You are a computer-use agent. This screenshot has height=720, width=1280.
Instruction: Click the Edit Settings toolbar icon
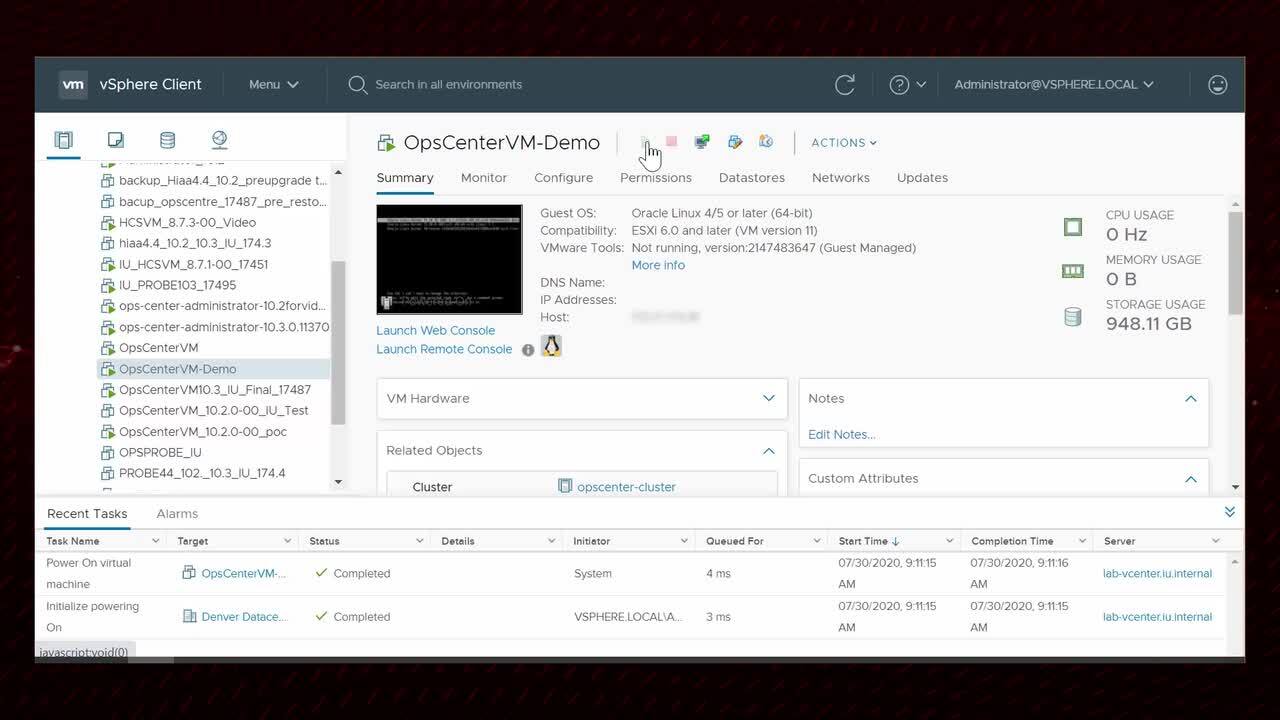[735, 142]
